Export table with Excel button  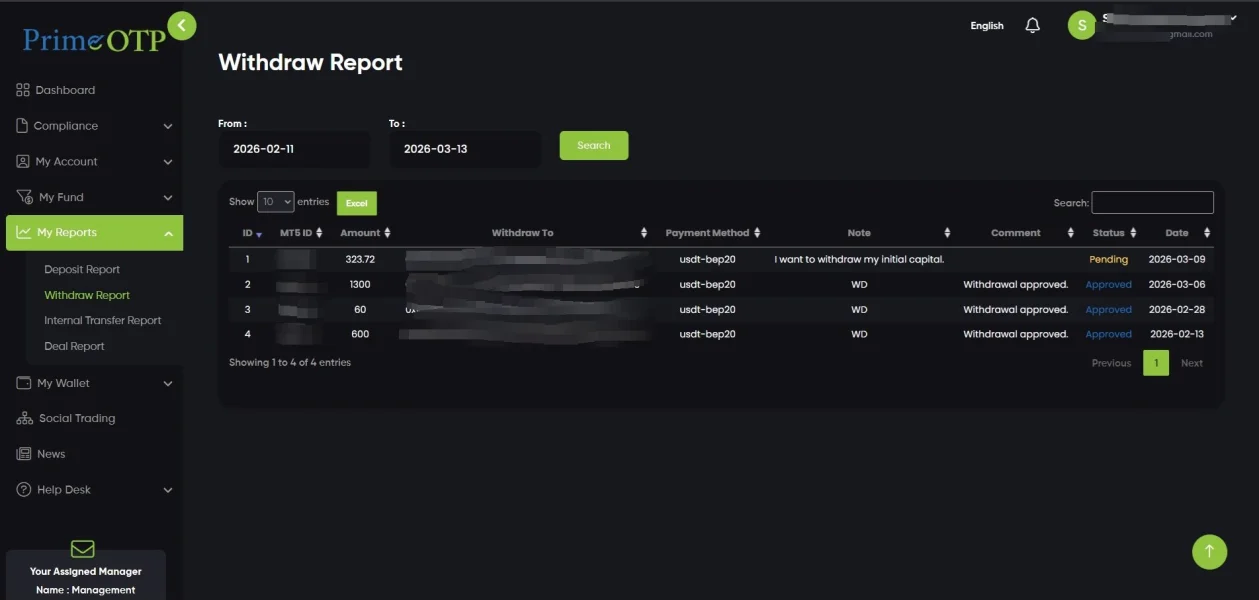[357, 203]
